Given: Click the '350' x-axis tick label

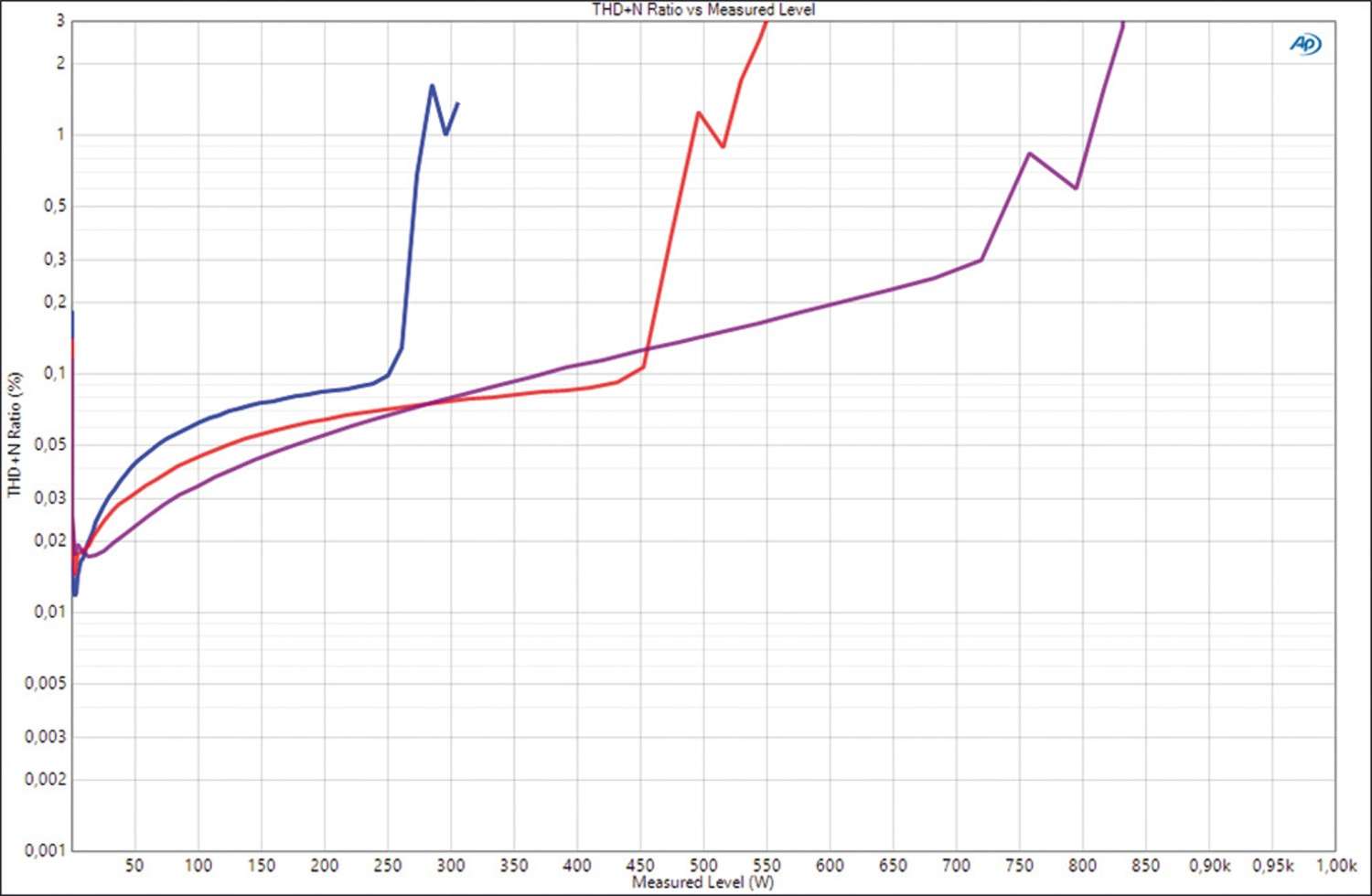Looking at the screenshot, I should 514,865.
